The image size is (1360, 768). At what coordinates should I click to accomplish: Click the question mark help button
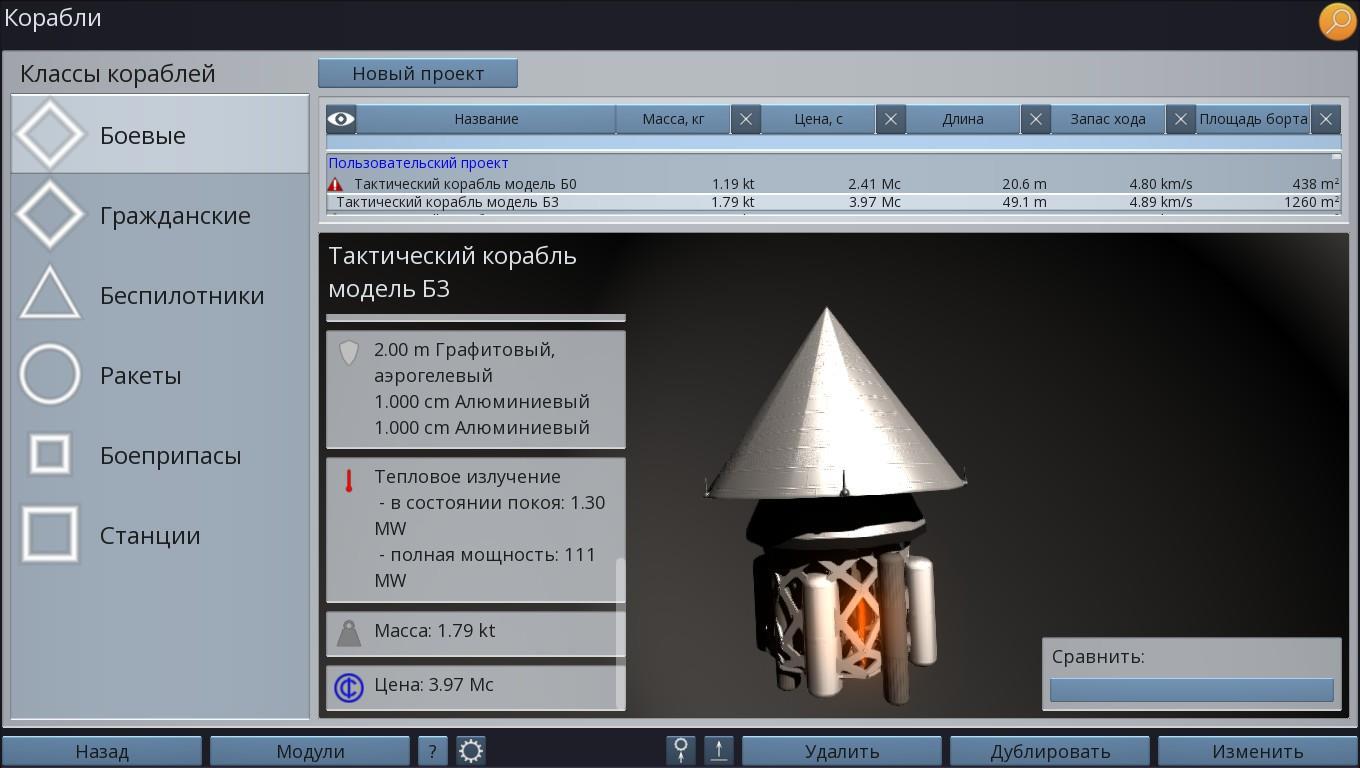click(x=432, y=751)
